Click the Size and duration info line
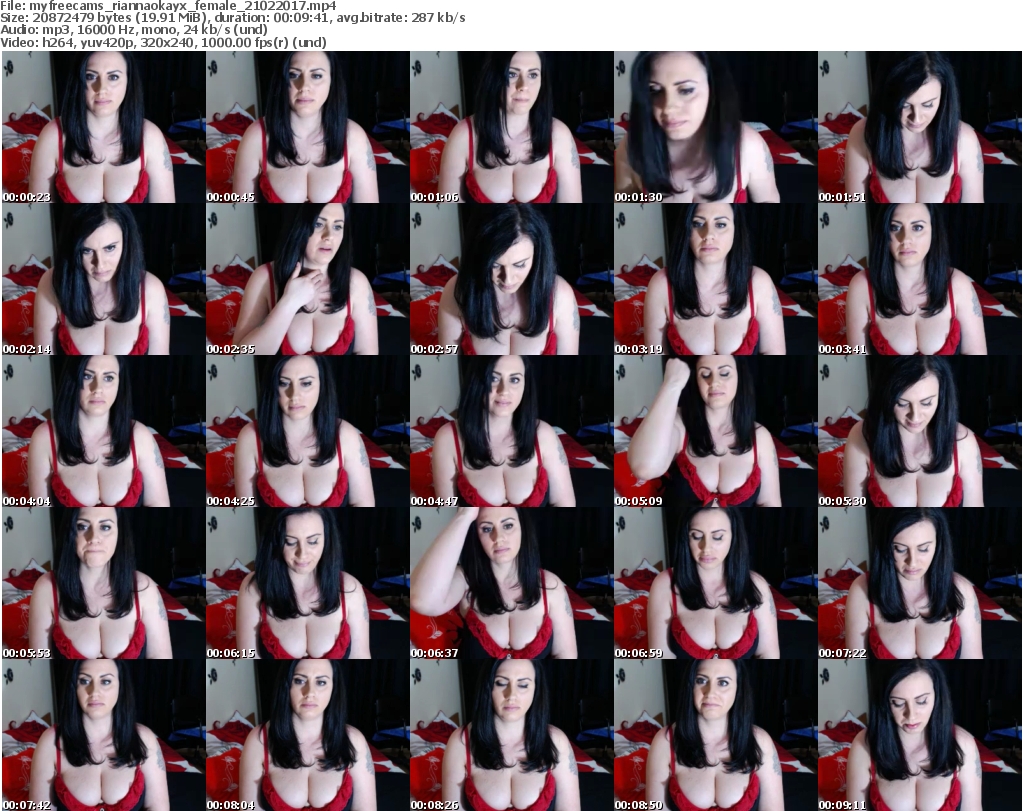 pyautogui.click(x=232, y=18)
